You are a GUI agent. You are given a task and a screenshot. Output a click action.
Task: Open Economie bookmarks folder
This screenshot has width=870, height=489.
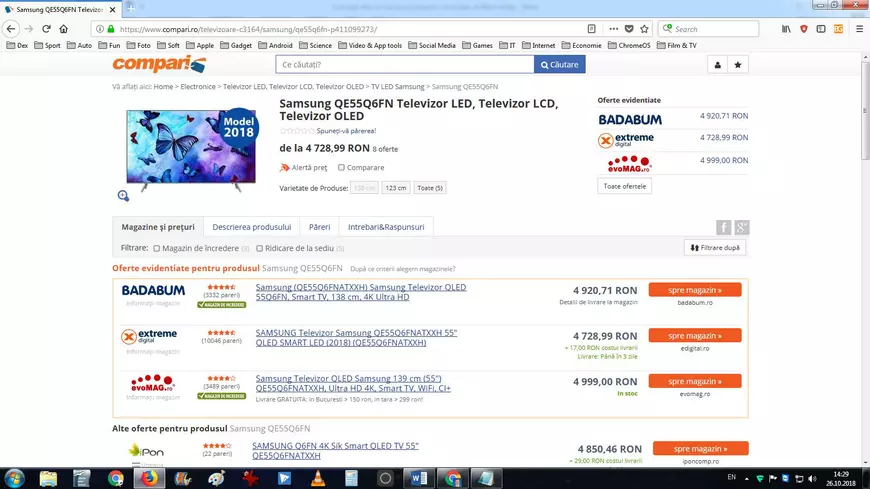[581, 46]
